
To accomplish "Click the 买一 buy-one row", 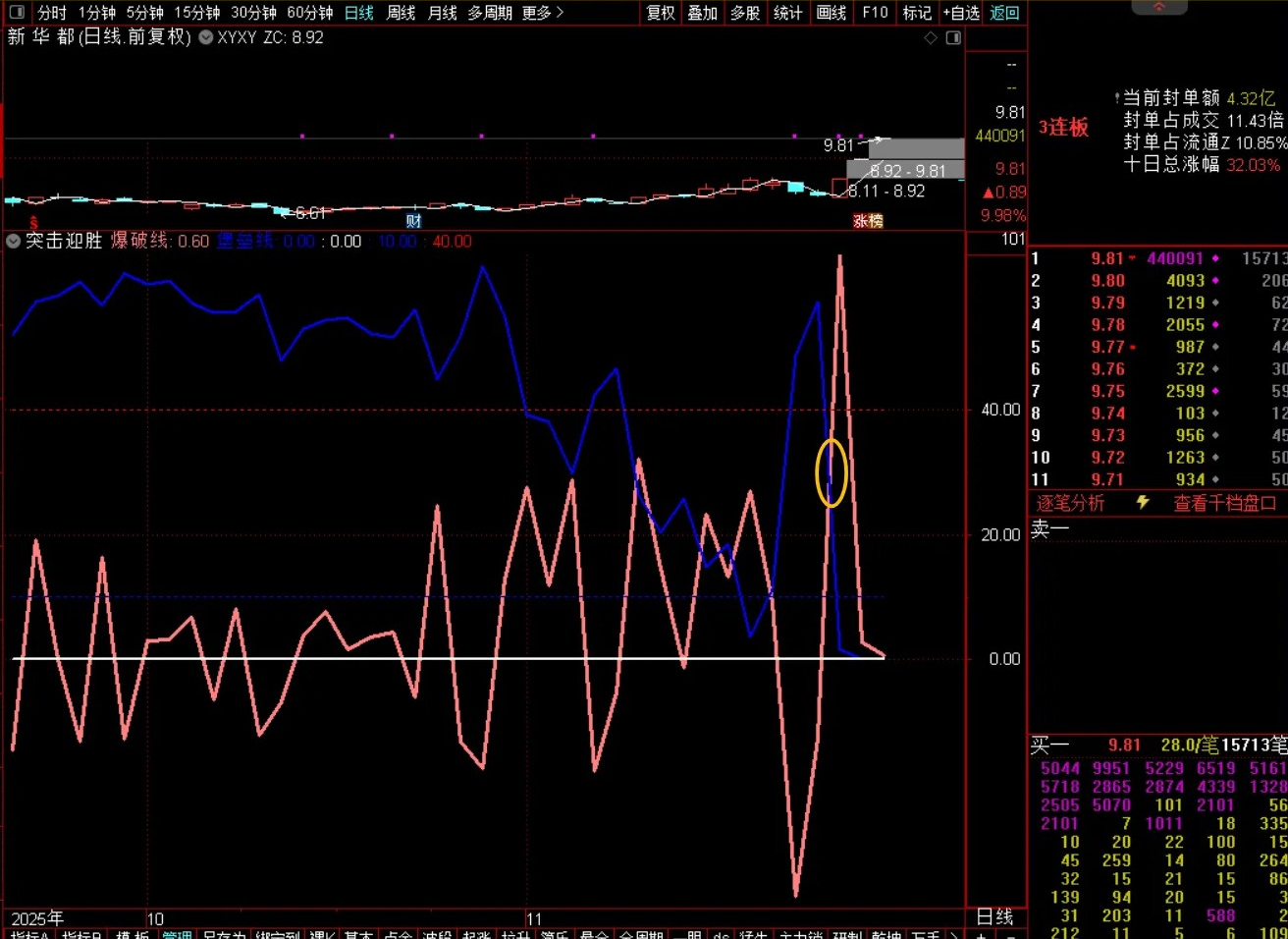I will (1157, 746).
